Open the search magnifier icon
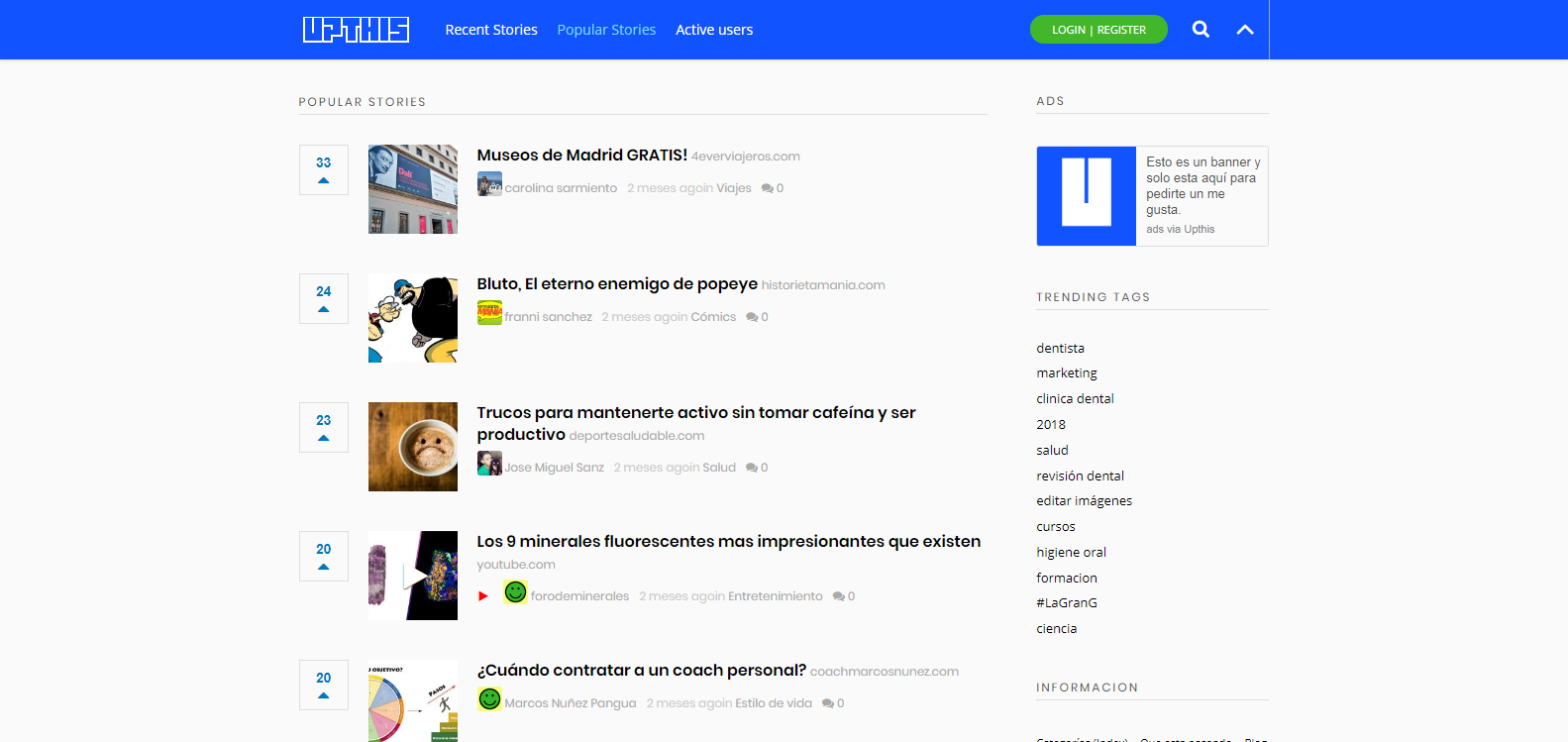Image resolution: width=1568 pixels, height=742 pixels. coord(1201,30)
